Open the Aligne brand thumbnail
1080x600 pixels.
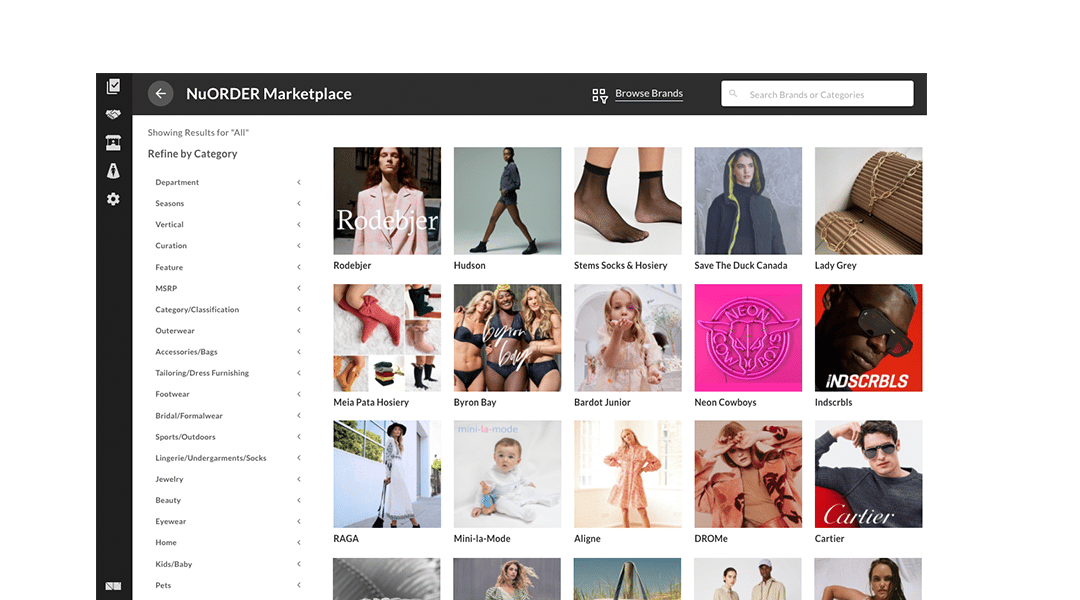pyautogui.click(x=627, y=474)
